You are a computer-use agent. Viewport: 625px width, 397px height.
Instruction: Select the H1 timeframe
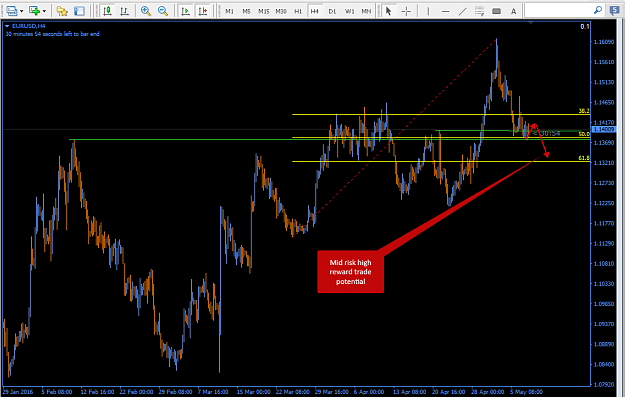pos(298,11)
